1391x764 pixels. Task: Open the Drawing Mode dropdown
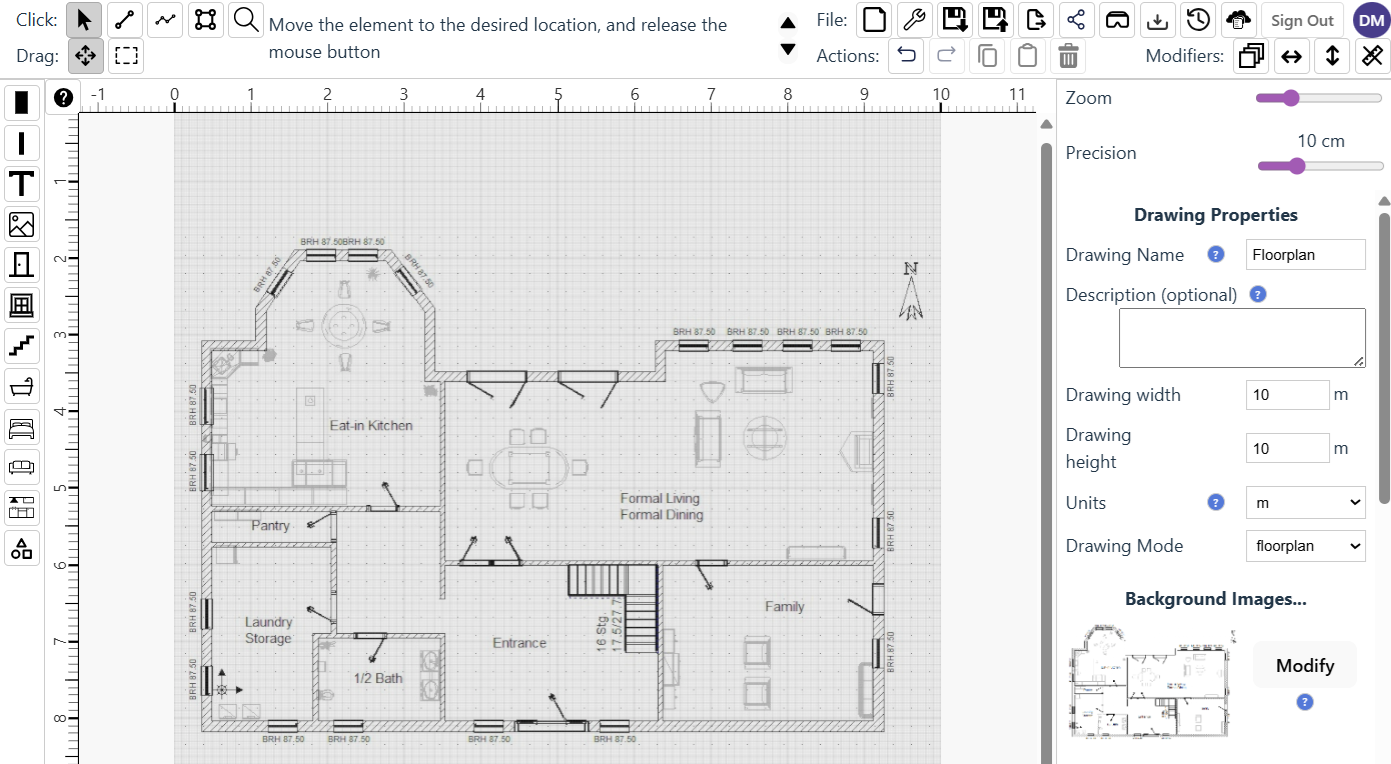click(1305, 546)
